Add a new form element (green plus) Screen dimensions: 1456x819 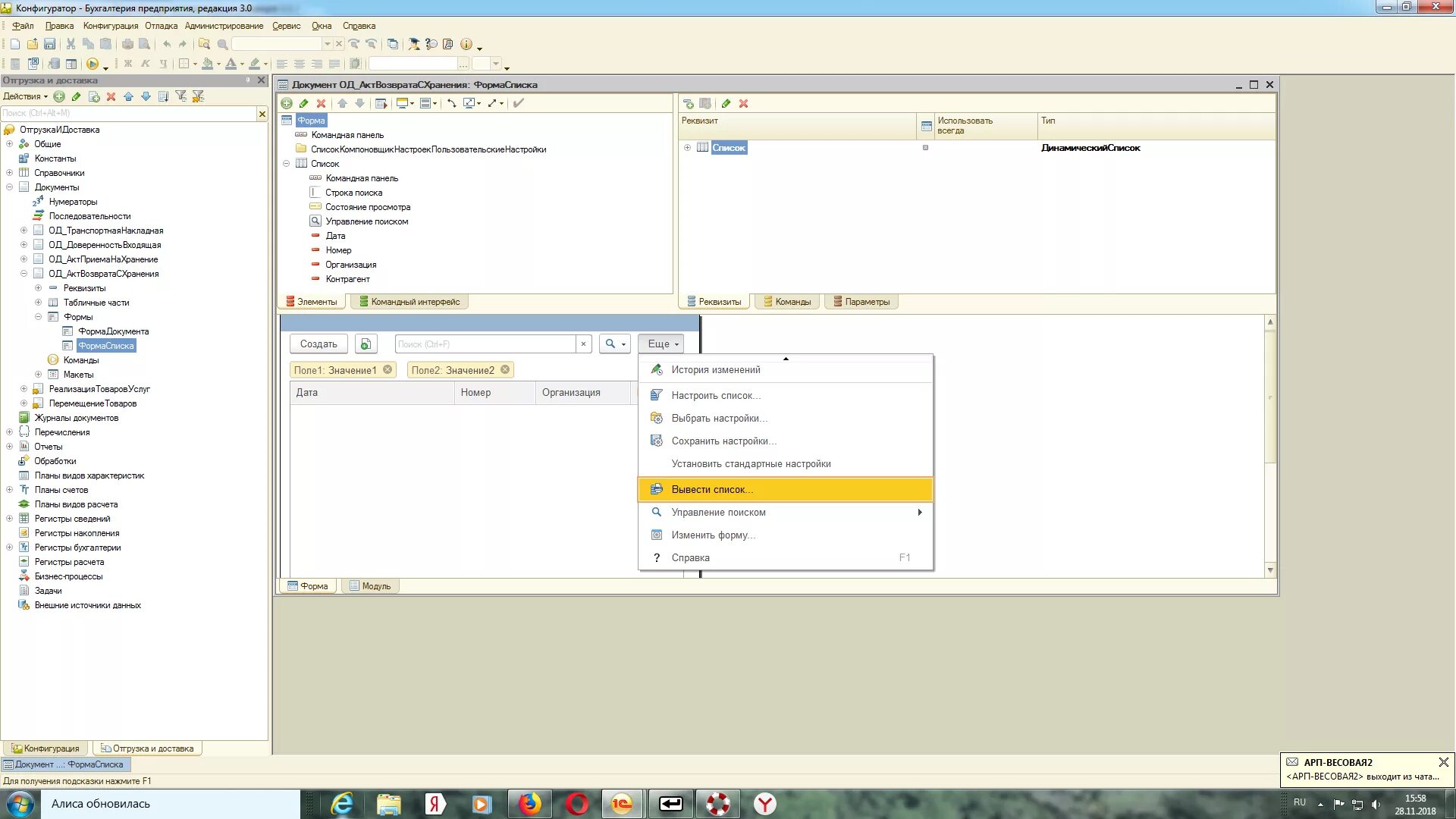[x=287, y=103]
